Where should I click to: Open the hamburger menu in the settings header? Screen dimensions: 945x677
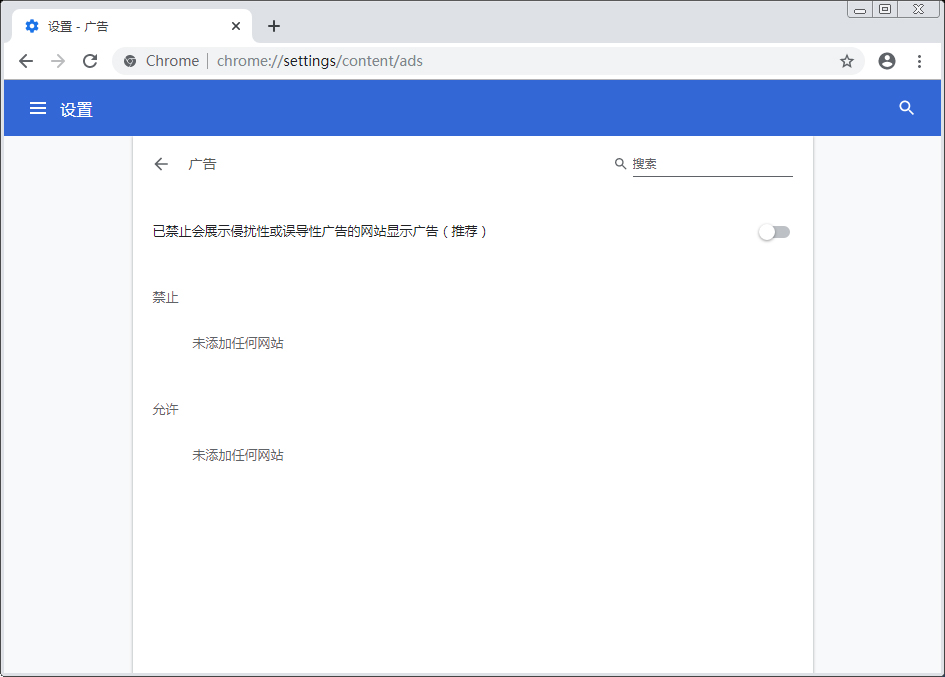(37, 108)
